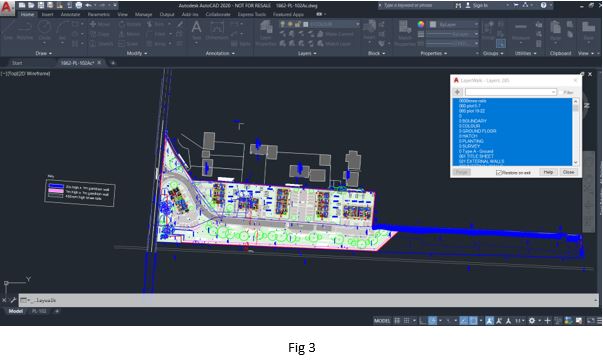Toggle polar tracking in status bar

tap(433, 320)
